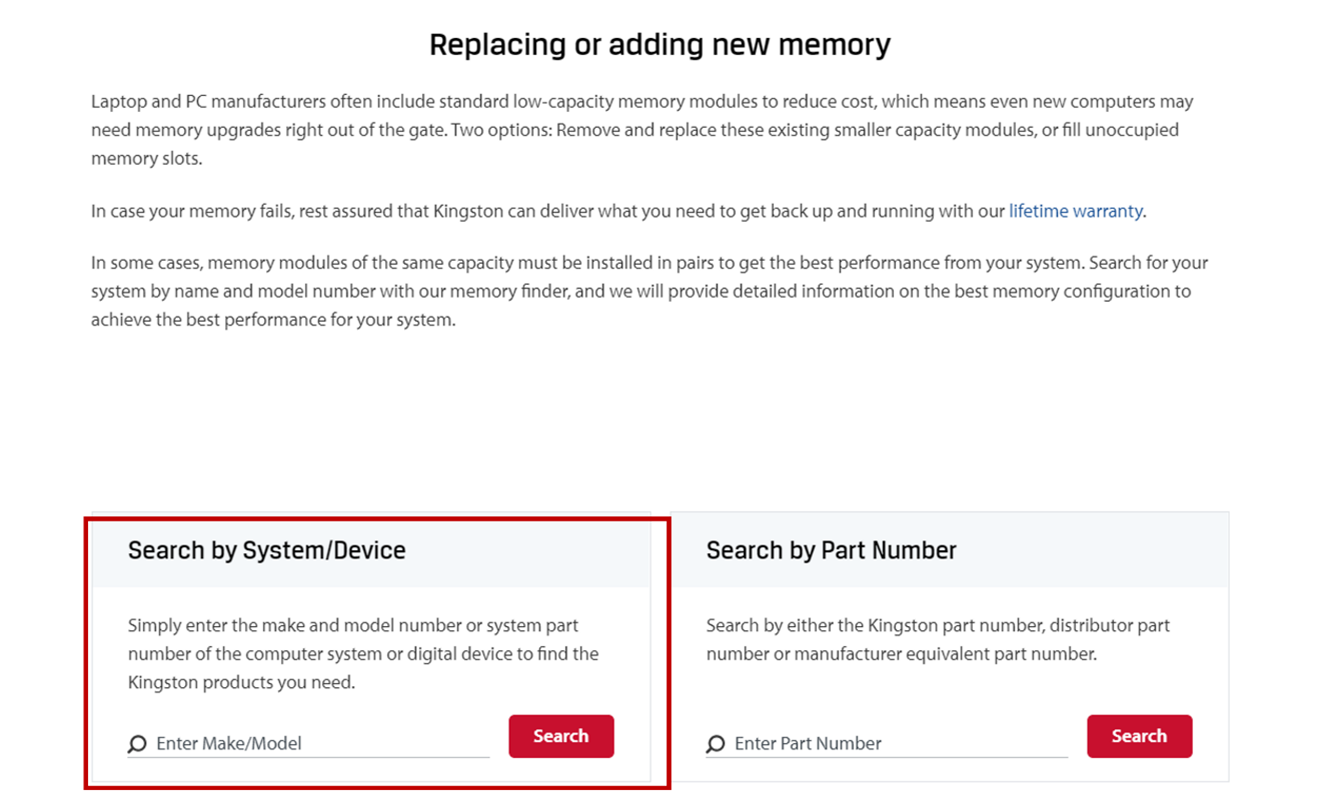Open the lifetime warranty link
1338x797 pixels.
click(1075, 211)
